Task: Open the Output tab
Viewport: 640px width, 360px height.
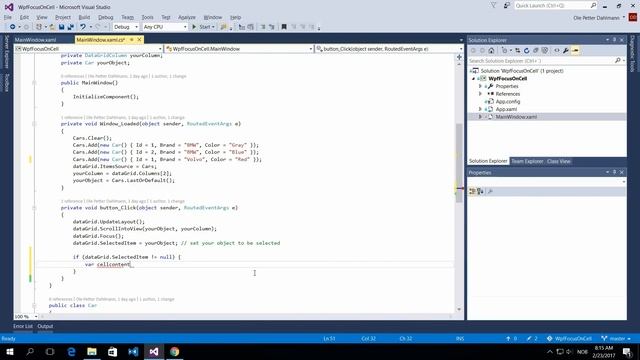Action: point(45,326)
